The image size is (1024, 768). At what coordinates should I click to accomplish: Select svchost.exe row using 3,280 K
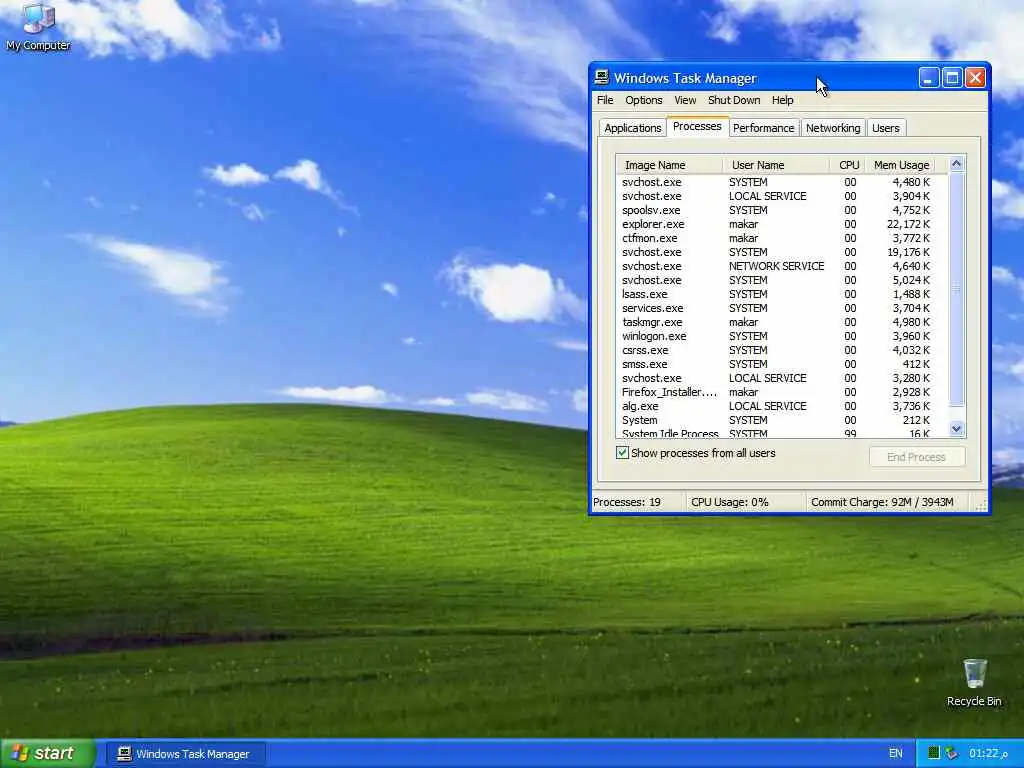pos(776,378)
